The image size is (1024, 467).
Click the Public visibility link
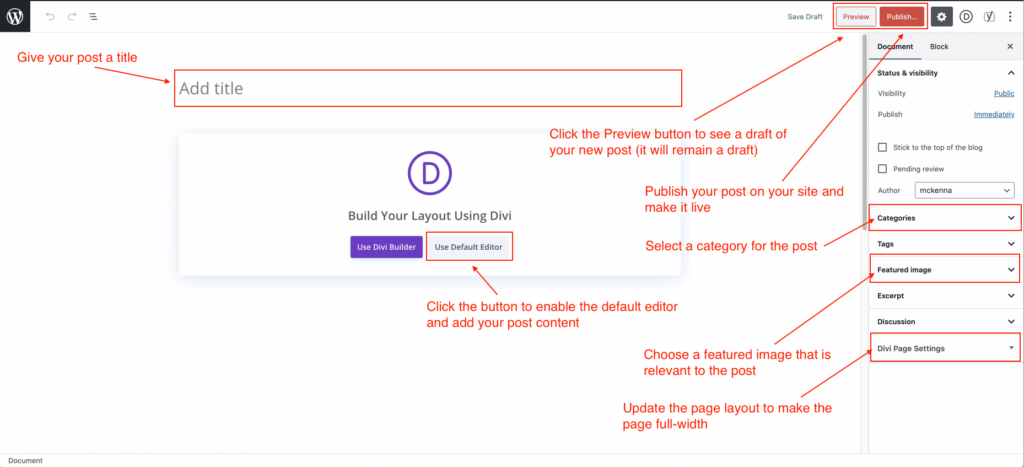tap(1003, 93)
